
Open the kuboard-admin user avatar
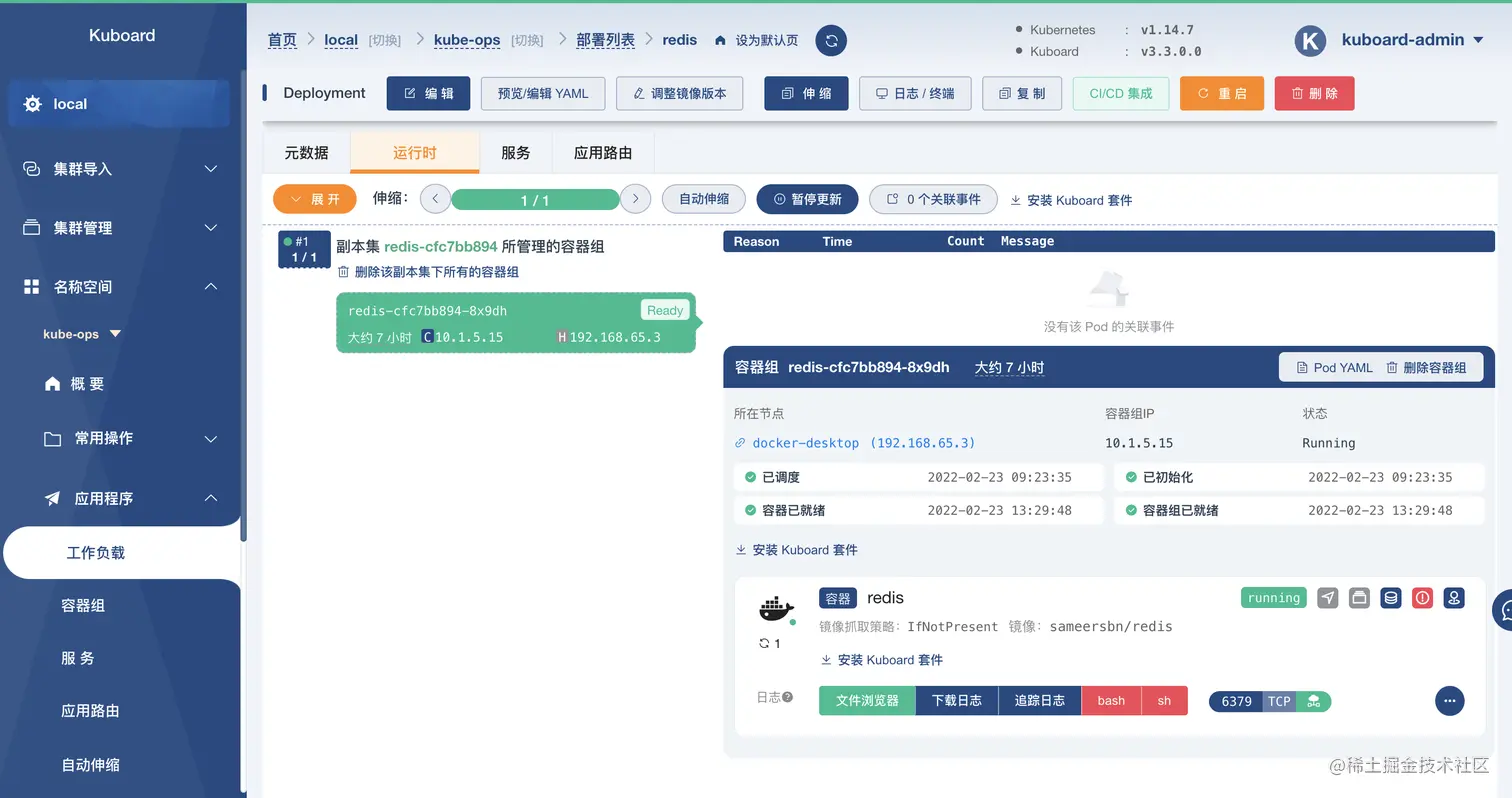tap(1310, 41)
